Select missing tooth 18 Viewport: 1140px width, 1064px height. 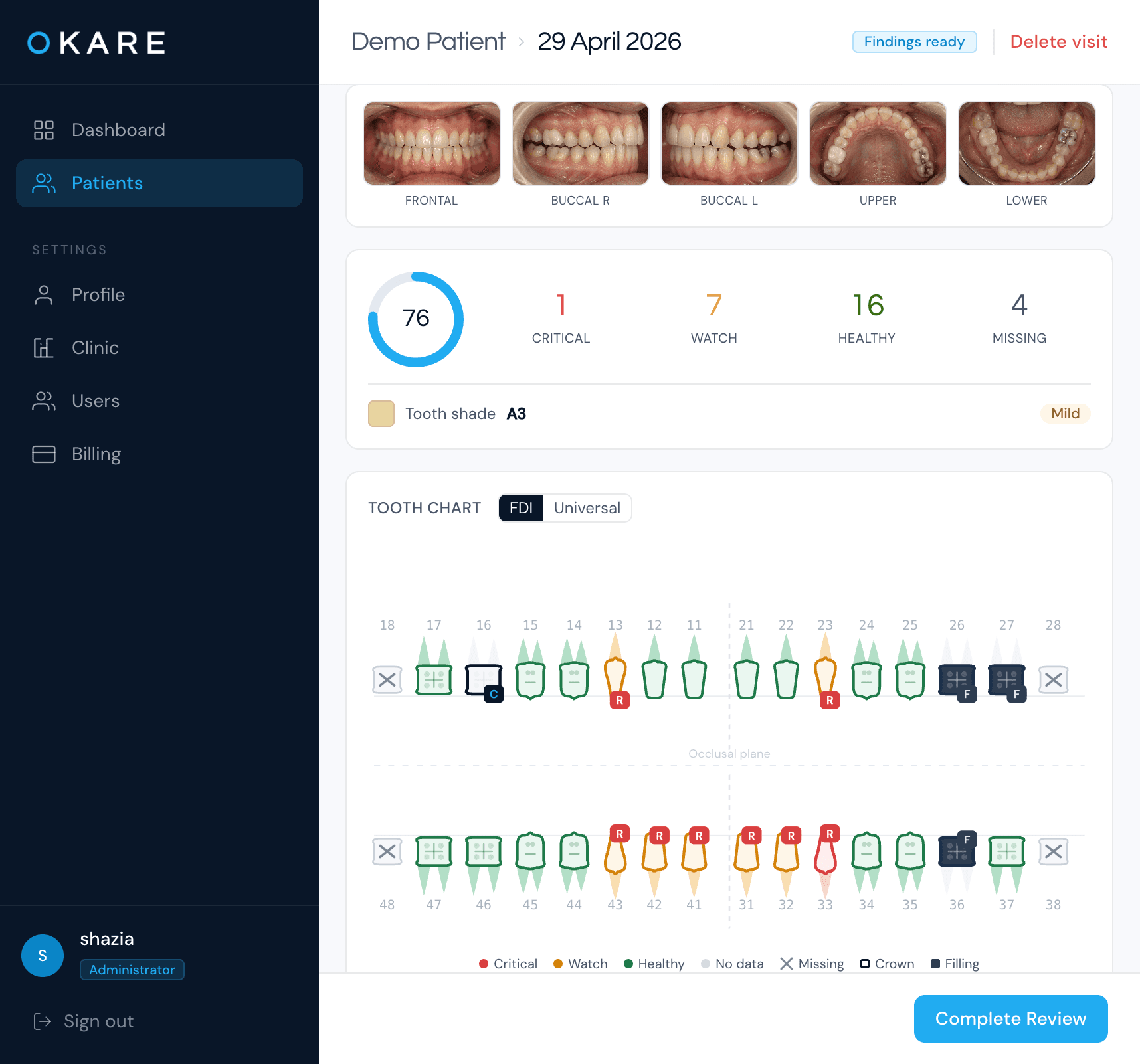[387, 680]
